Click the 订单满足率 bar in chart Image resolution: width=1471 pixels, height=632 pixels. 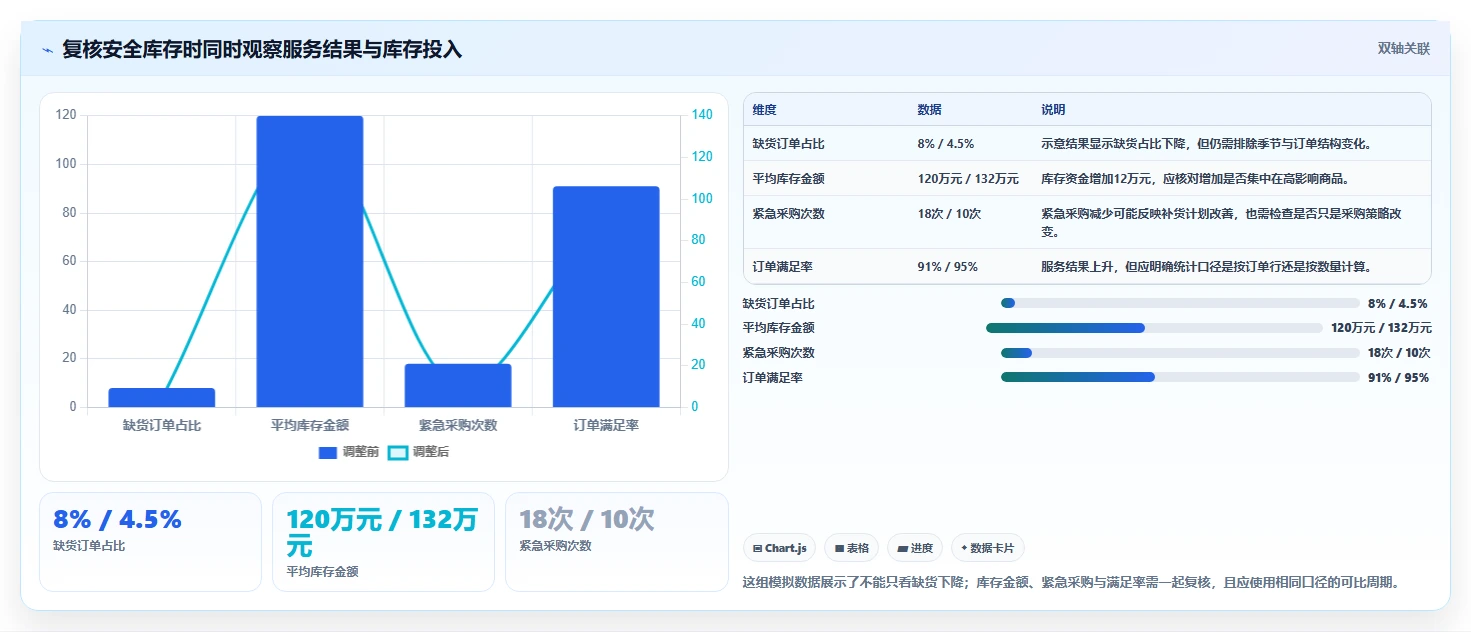[x=606, y=297]
